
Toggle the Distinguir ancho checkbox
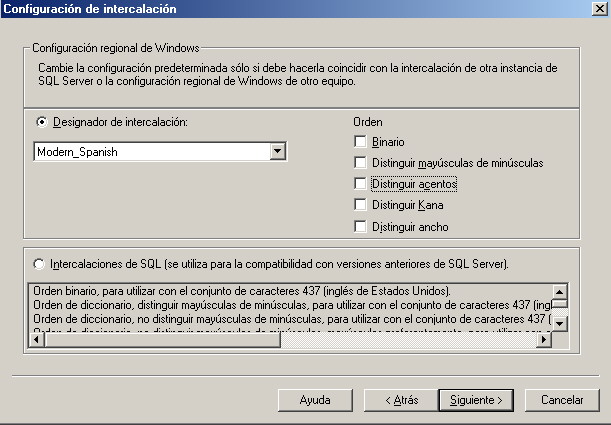pos(360,227)
